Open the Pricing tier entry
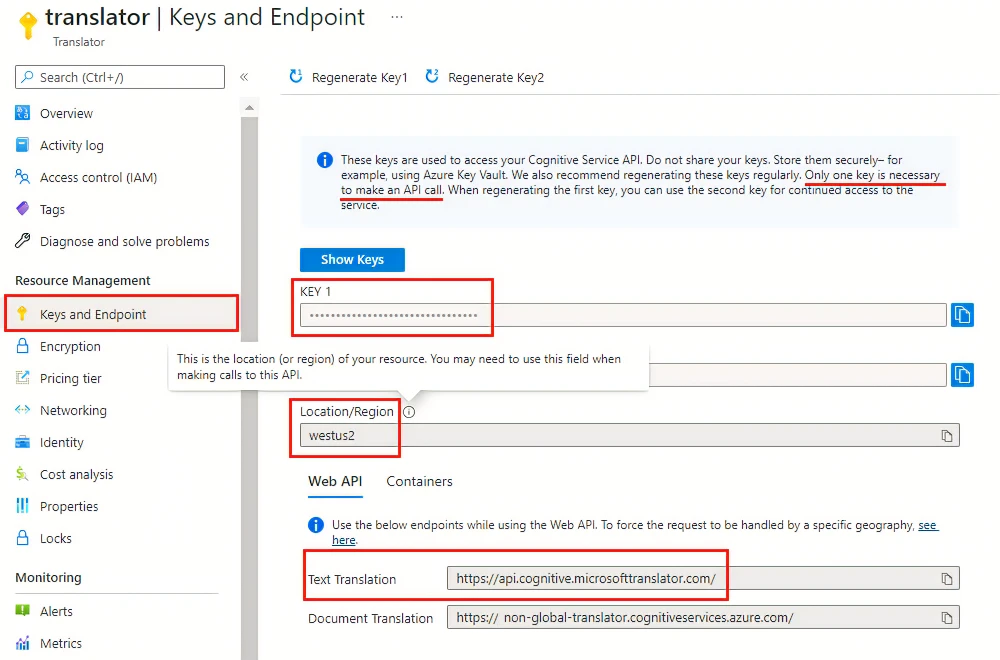 point(70,378)
